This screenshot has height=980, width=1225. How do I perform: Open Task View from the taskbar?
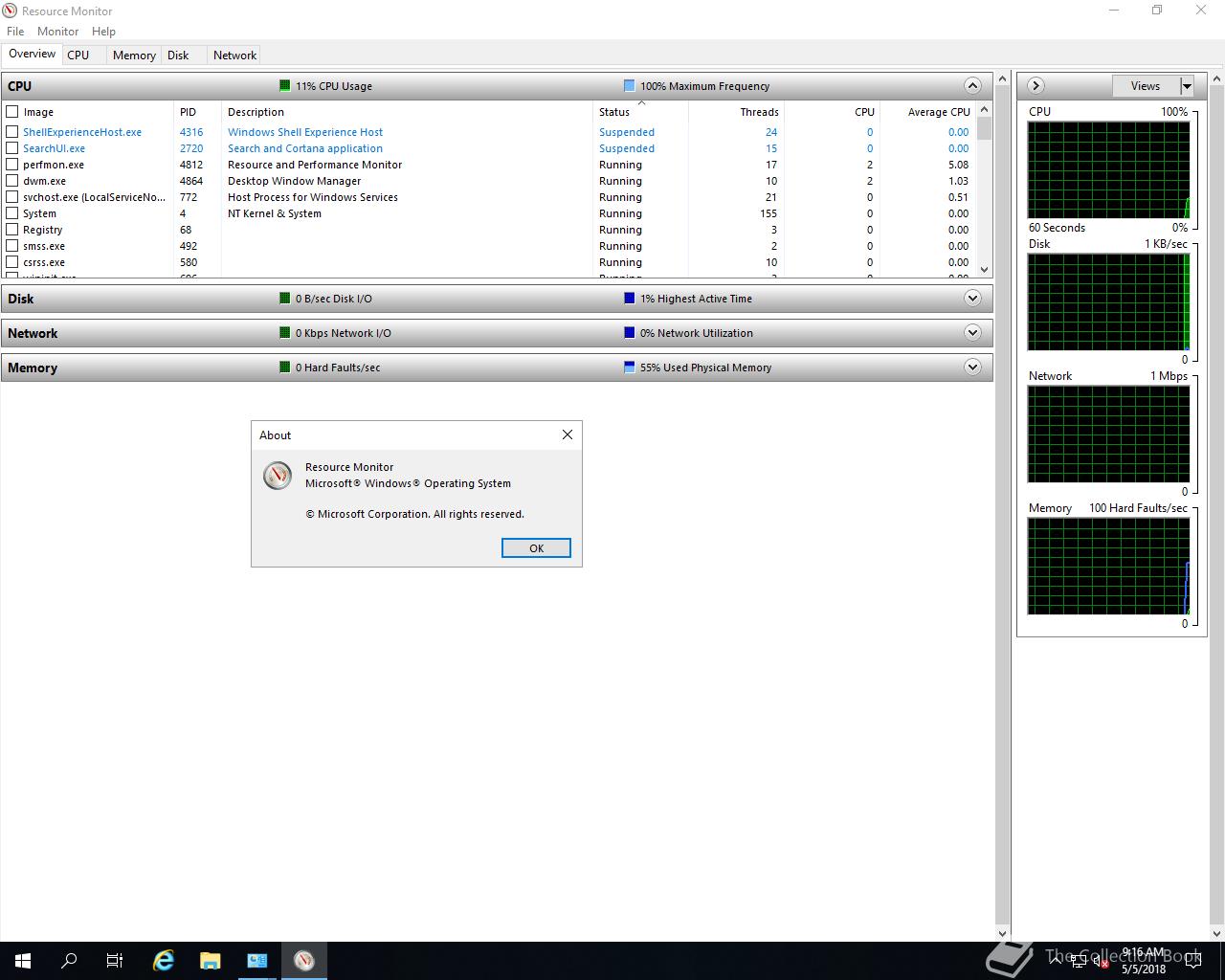(115, 961)
